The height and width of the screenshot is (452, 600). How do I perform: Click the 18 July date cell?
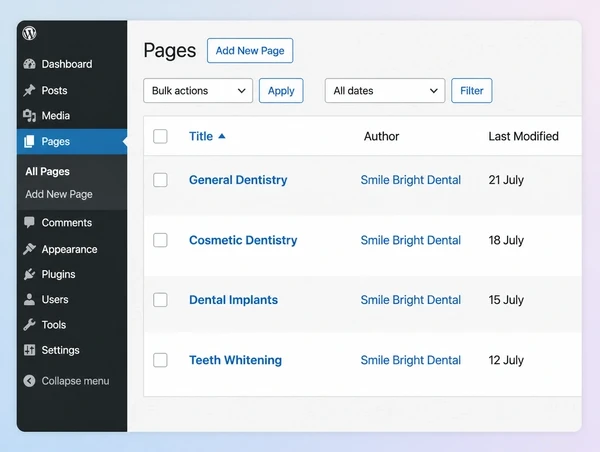click(506, 240)
